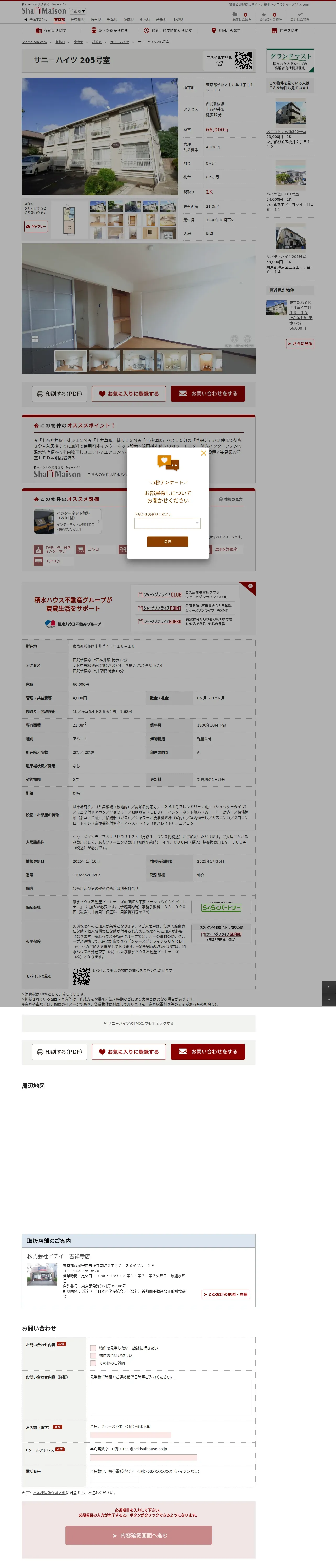Click the 積水ハウス不動産グループ logo

point(73,624)
